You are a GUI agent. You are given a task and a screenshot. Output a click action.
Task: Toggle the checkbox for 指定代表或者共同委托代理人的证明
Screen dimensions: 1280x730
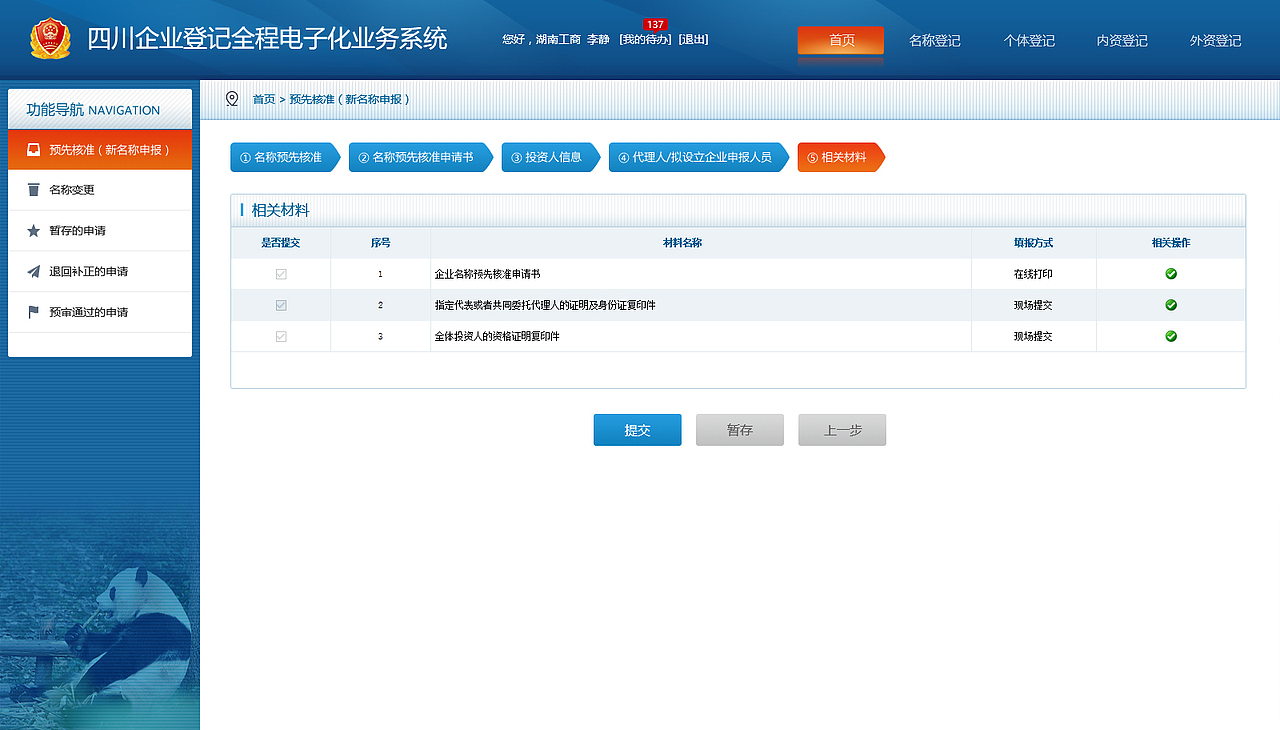[x=281, y=305]
